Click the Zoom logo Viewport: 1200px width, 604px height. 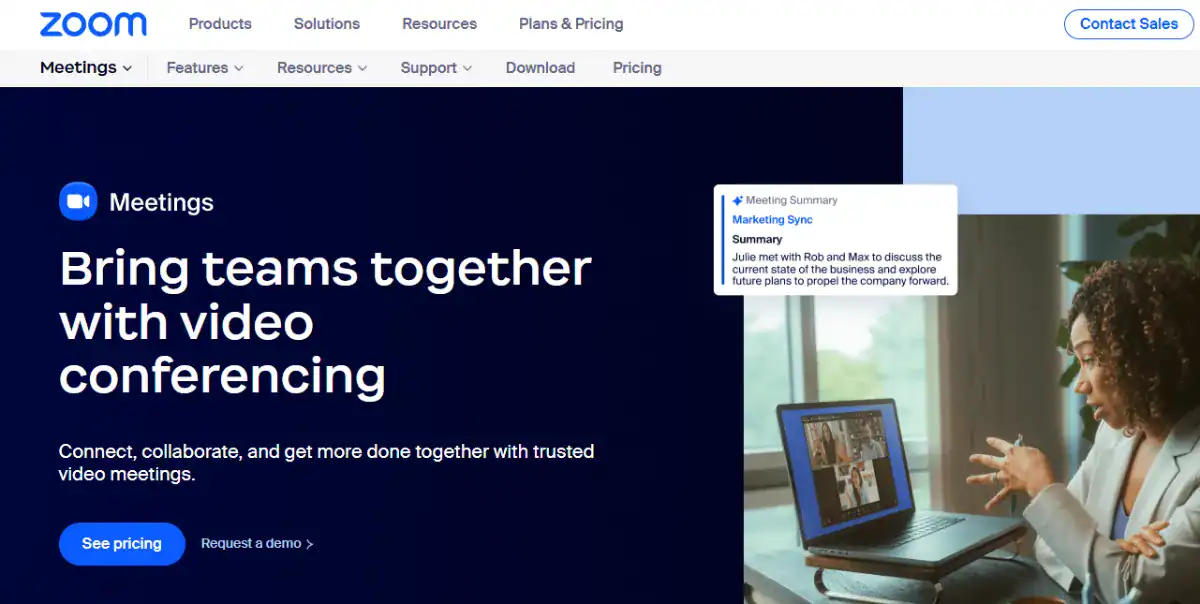(93, 24)
